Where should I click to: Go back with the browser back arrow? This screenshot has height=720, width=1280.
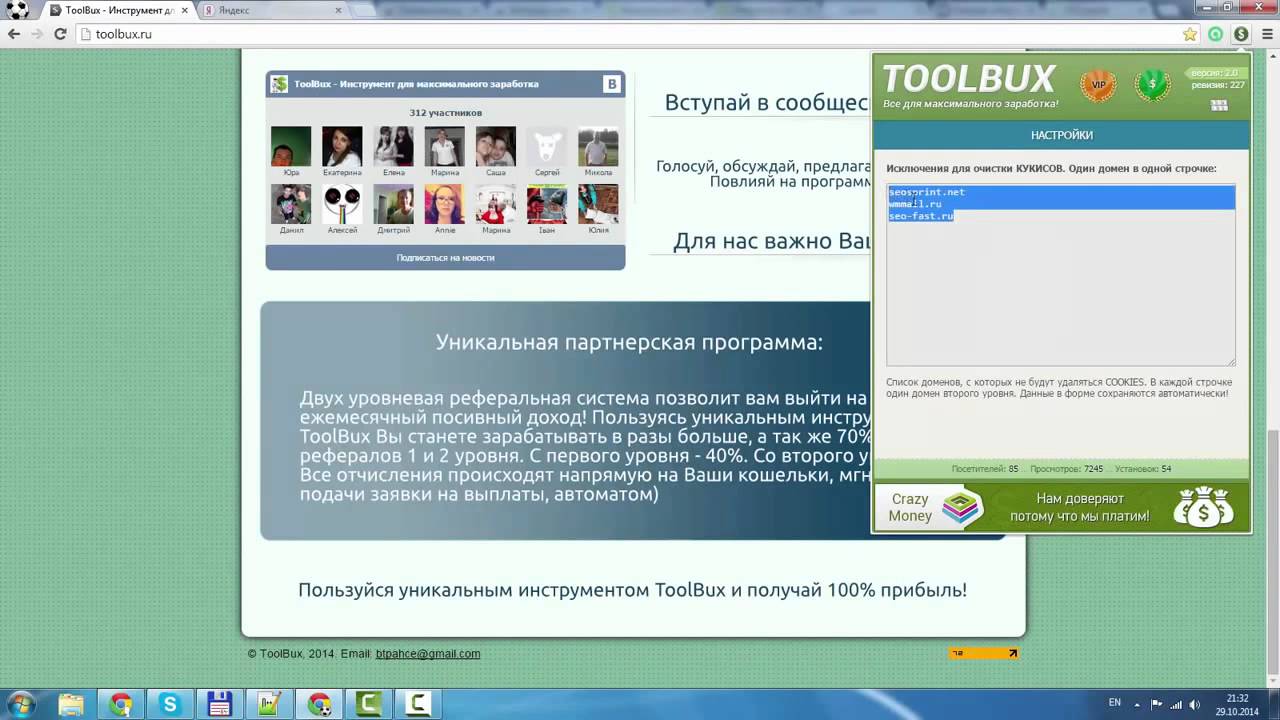[x=14, y=34]
